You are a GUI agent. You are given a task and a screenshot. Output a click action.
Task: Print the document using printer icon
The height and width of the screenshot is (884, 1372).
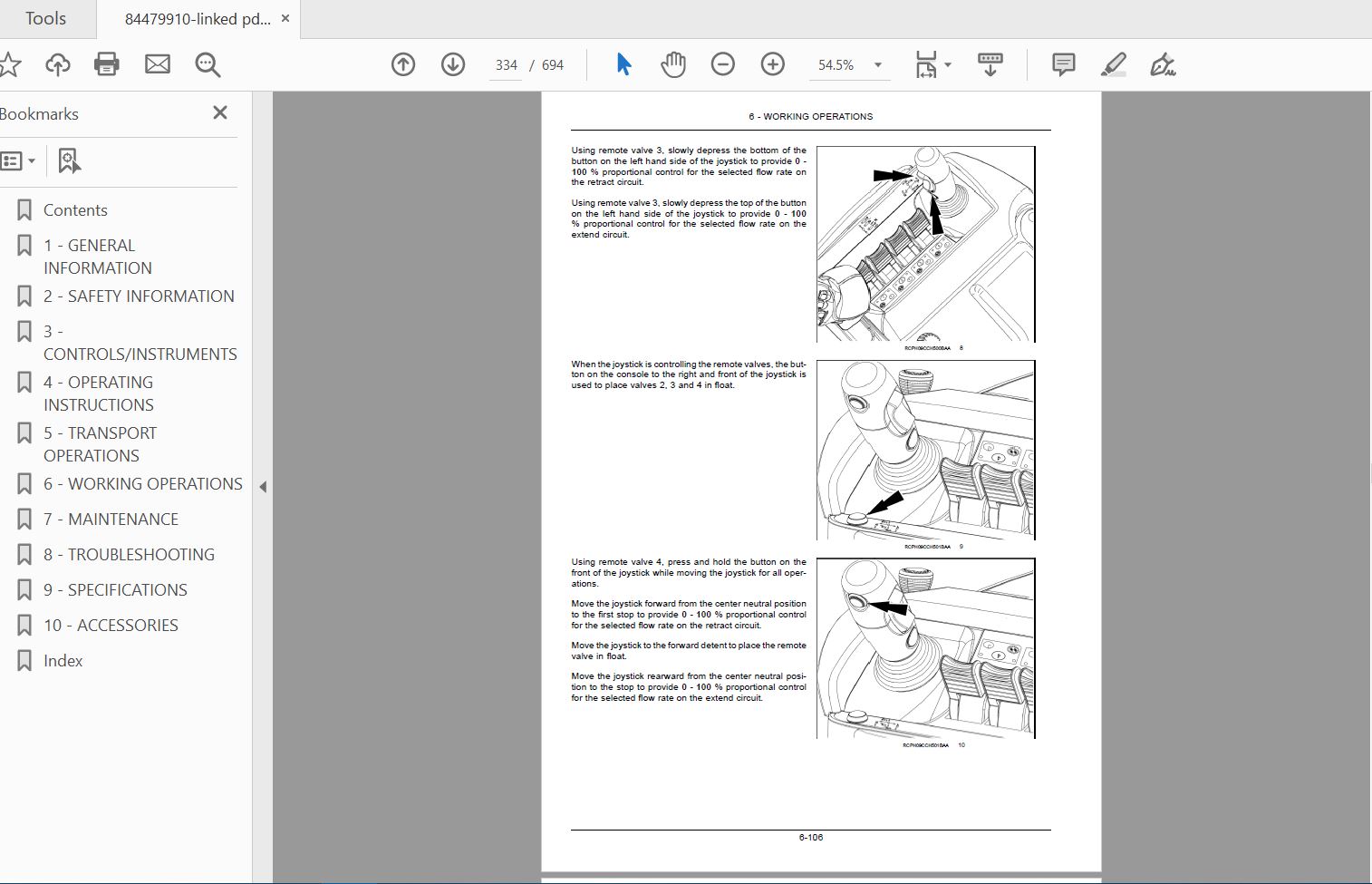[107, 64]
